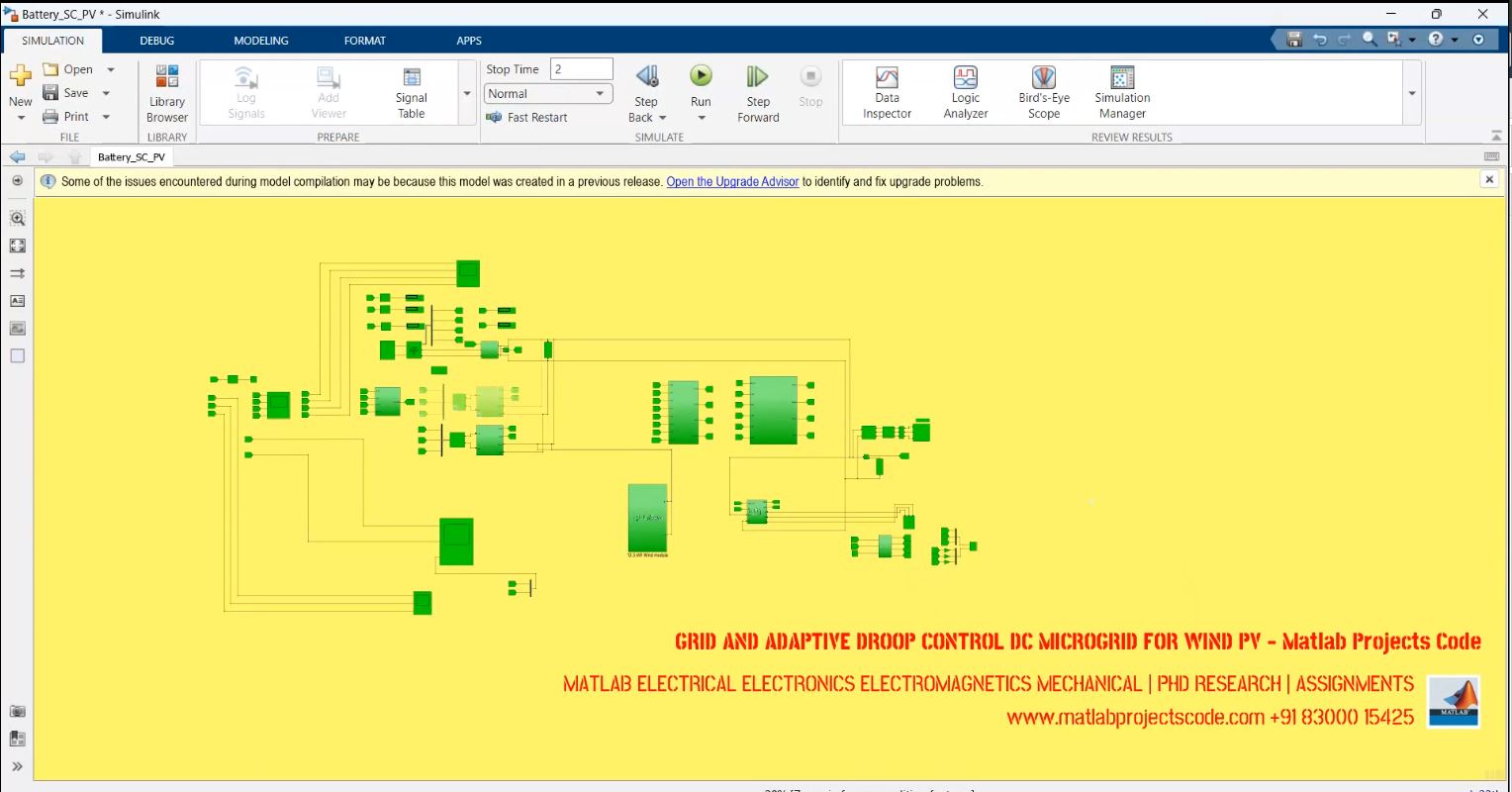Switch to the DEBUG ribbon tab
This screenshot has height=792, width=1512.
(156, 41)
